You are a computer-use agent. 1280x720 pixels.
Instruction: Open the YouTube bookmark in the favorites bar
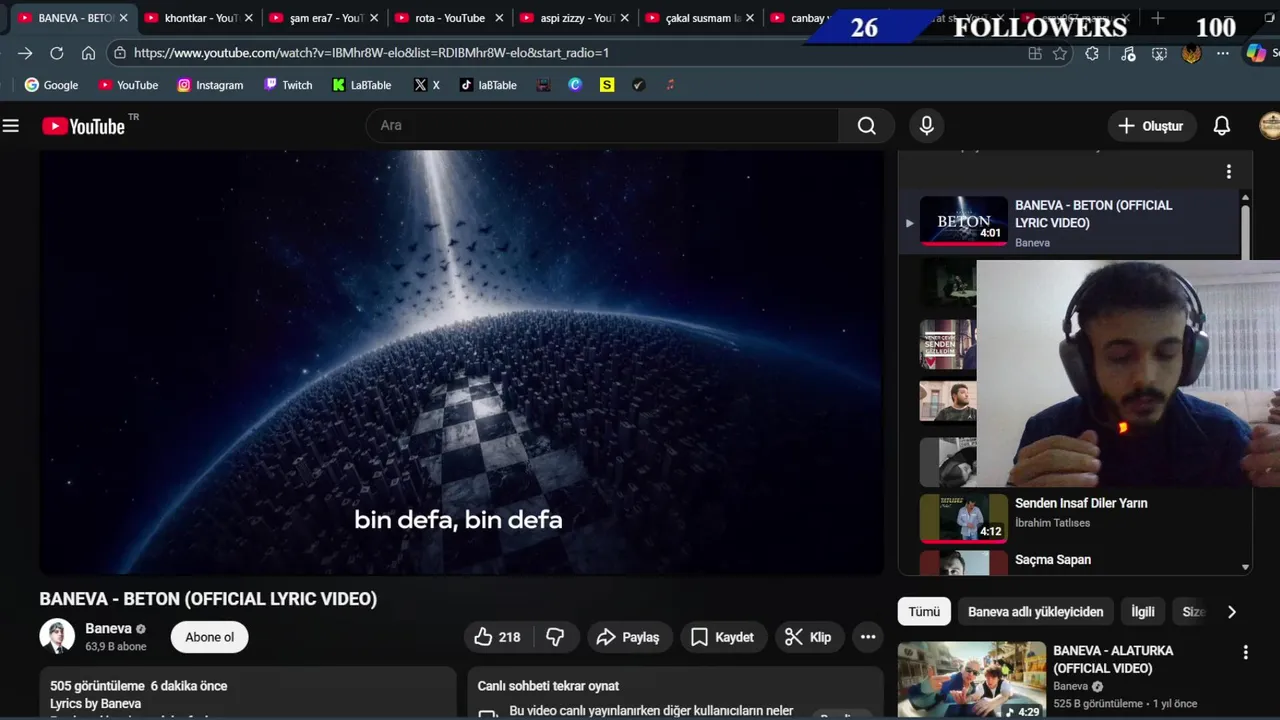(128, 85)
